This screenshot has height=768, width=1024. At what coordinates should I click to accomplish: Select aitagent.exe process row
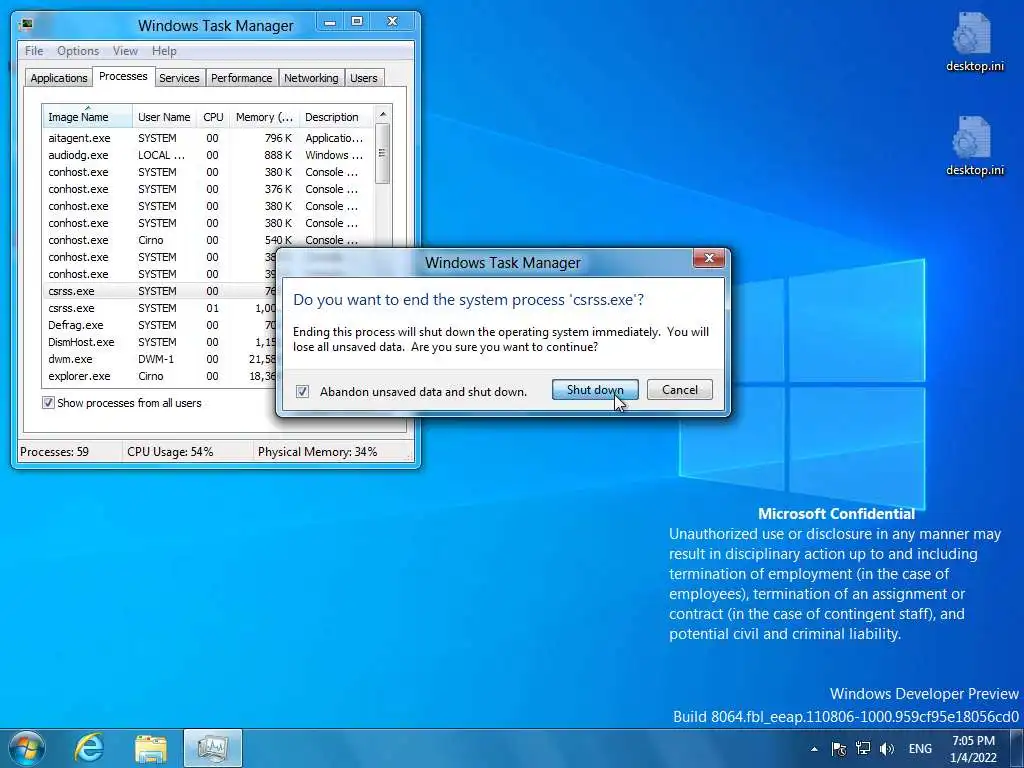tap(208, 138)
